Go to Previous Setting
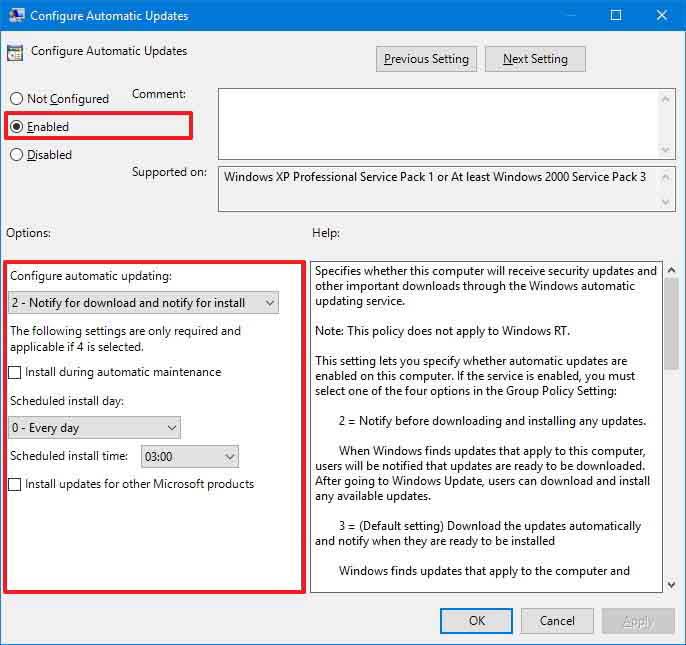The height and width of the screenshot is (645, 686). tap(426, 59)
